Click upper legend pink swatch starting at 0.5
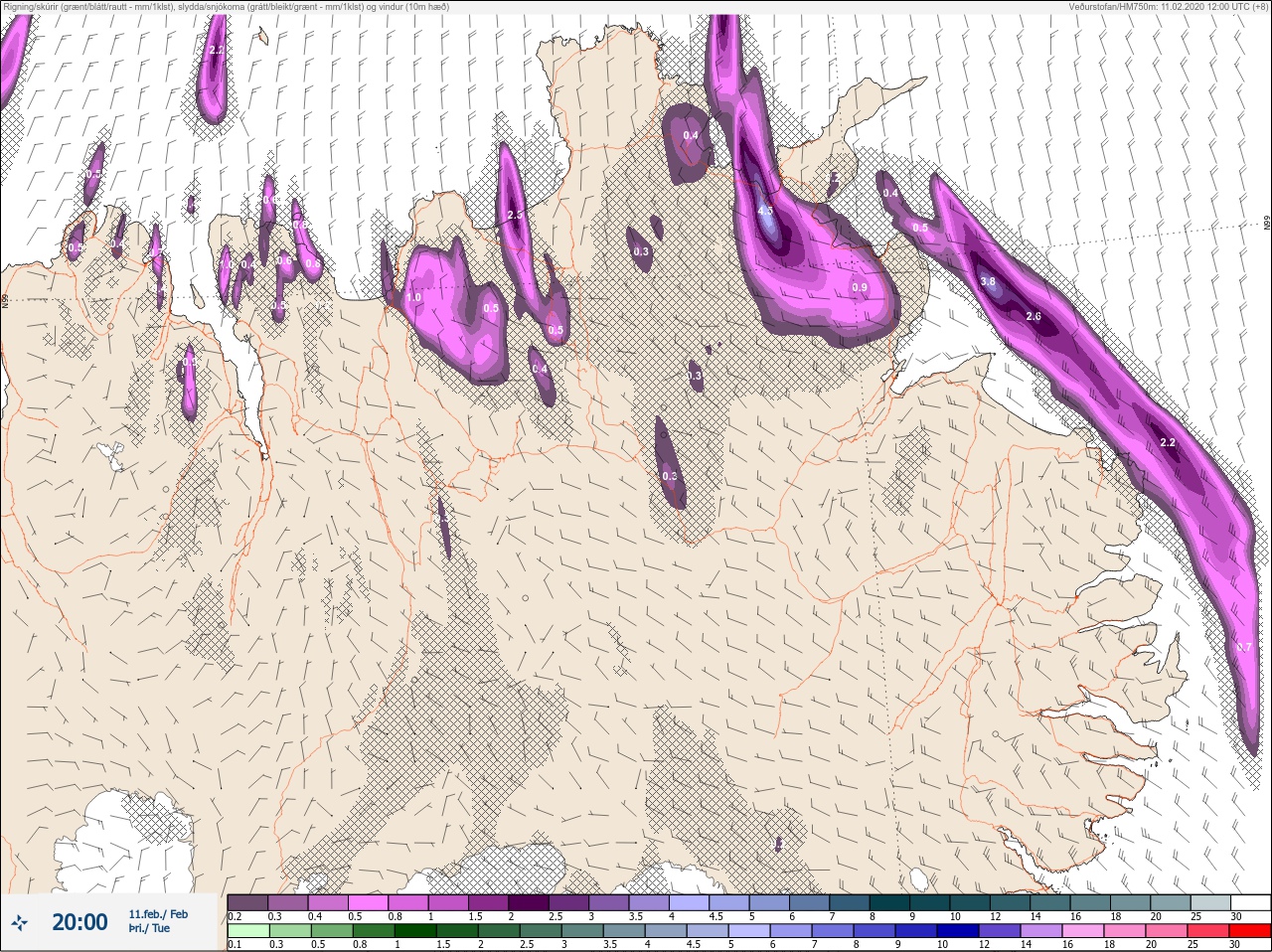 point(368,903)
